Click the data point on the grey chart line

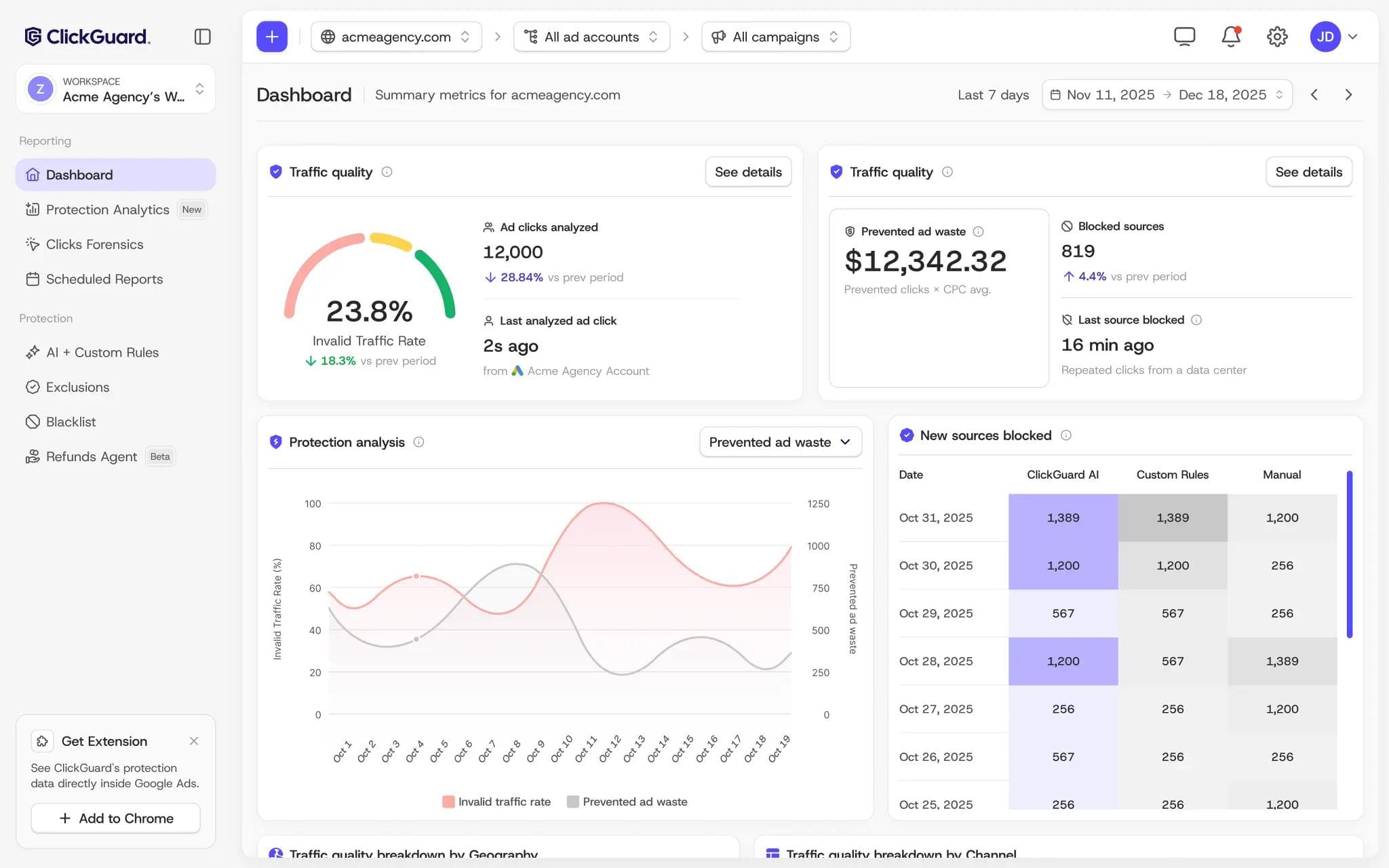[x=416, y=639]
